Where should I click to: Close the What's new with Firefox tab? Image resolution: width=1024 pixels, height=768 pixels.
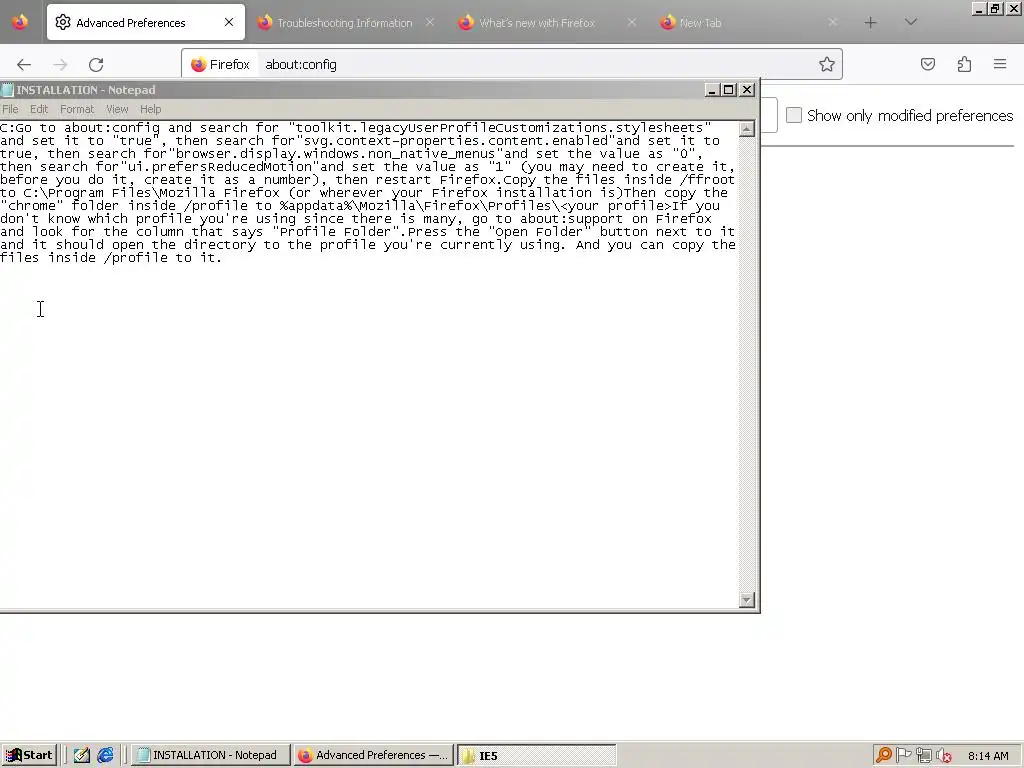(x=632, y=22)
